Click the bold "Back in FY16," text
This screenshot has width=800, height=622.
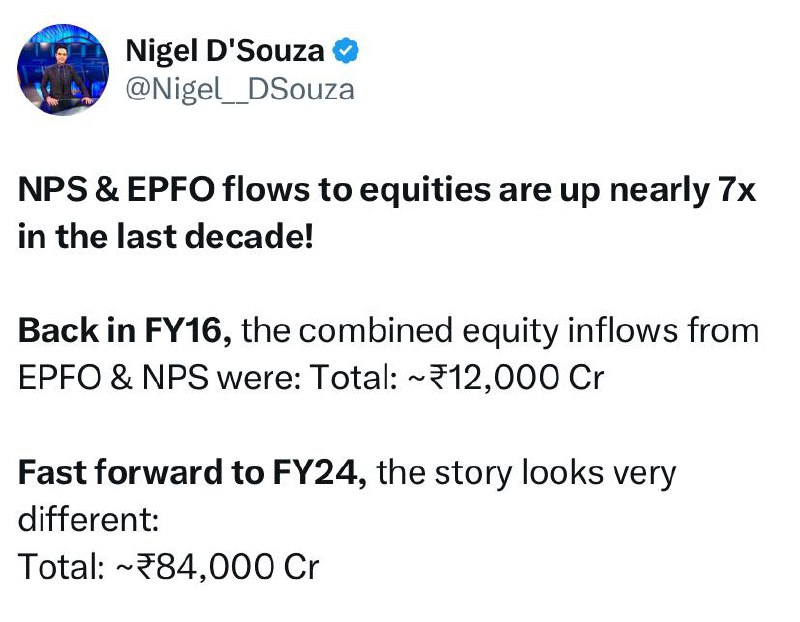(x=125, y=331)
